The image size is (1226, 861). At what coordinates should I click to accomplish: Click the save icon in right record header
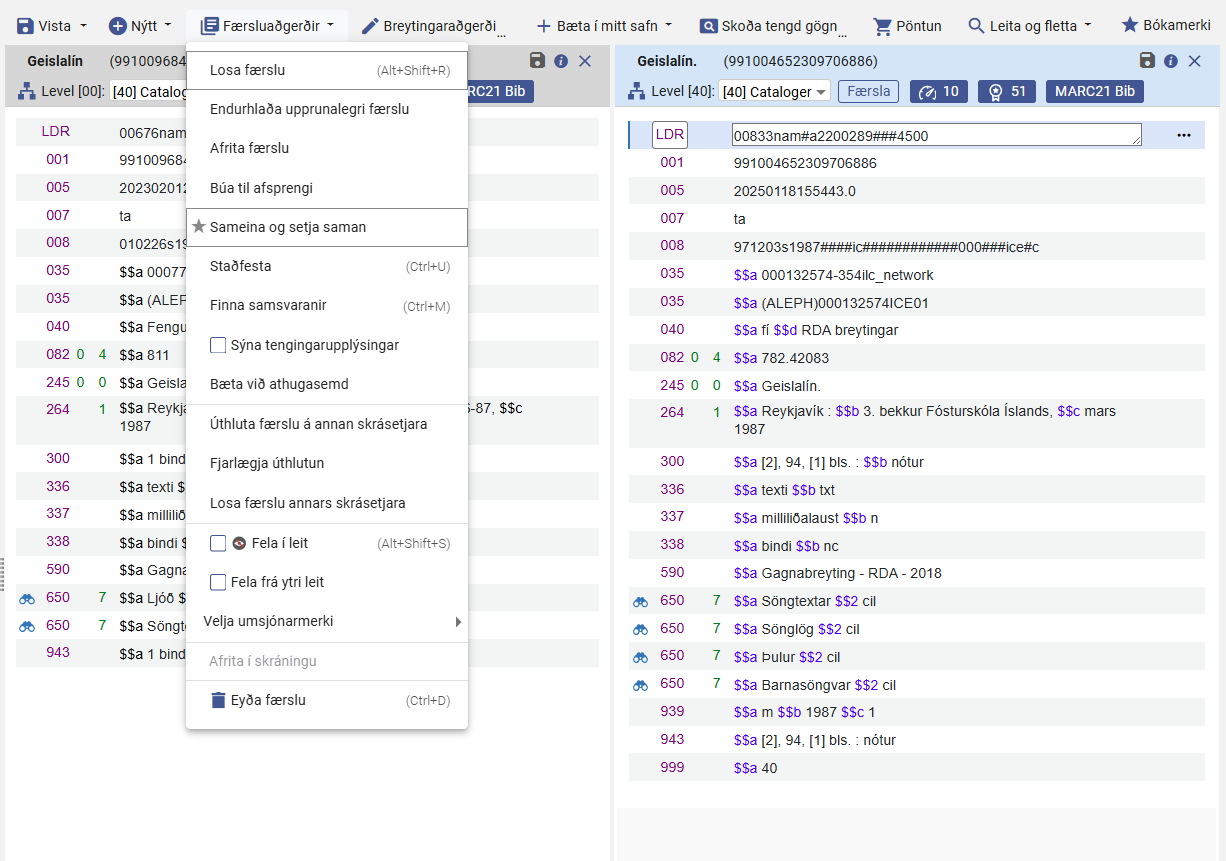click(1147, 61)
